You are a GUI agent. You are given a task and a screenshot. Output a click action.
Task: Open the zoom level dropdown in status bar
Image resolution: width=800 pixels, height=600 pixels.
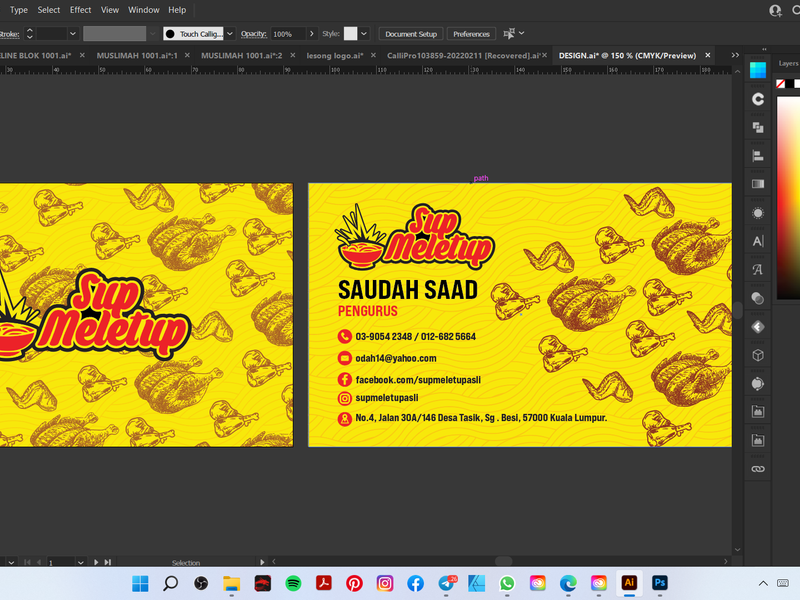11,562
